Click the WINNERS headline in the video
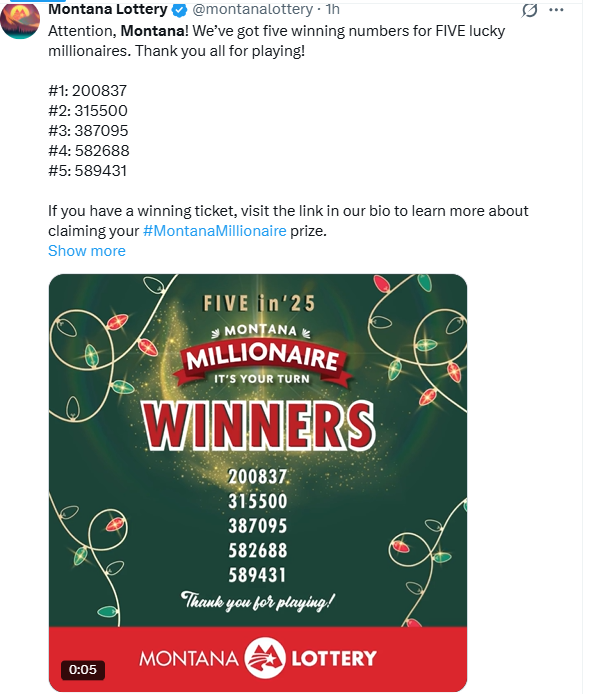Viewport: 607px width, 694px height. click(x=259, y=426)
